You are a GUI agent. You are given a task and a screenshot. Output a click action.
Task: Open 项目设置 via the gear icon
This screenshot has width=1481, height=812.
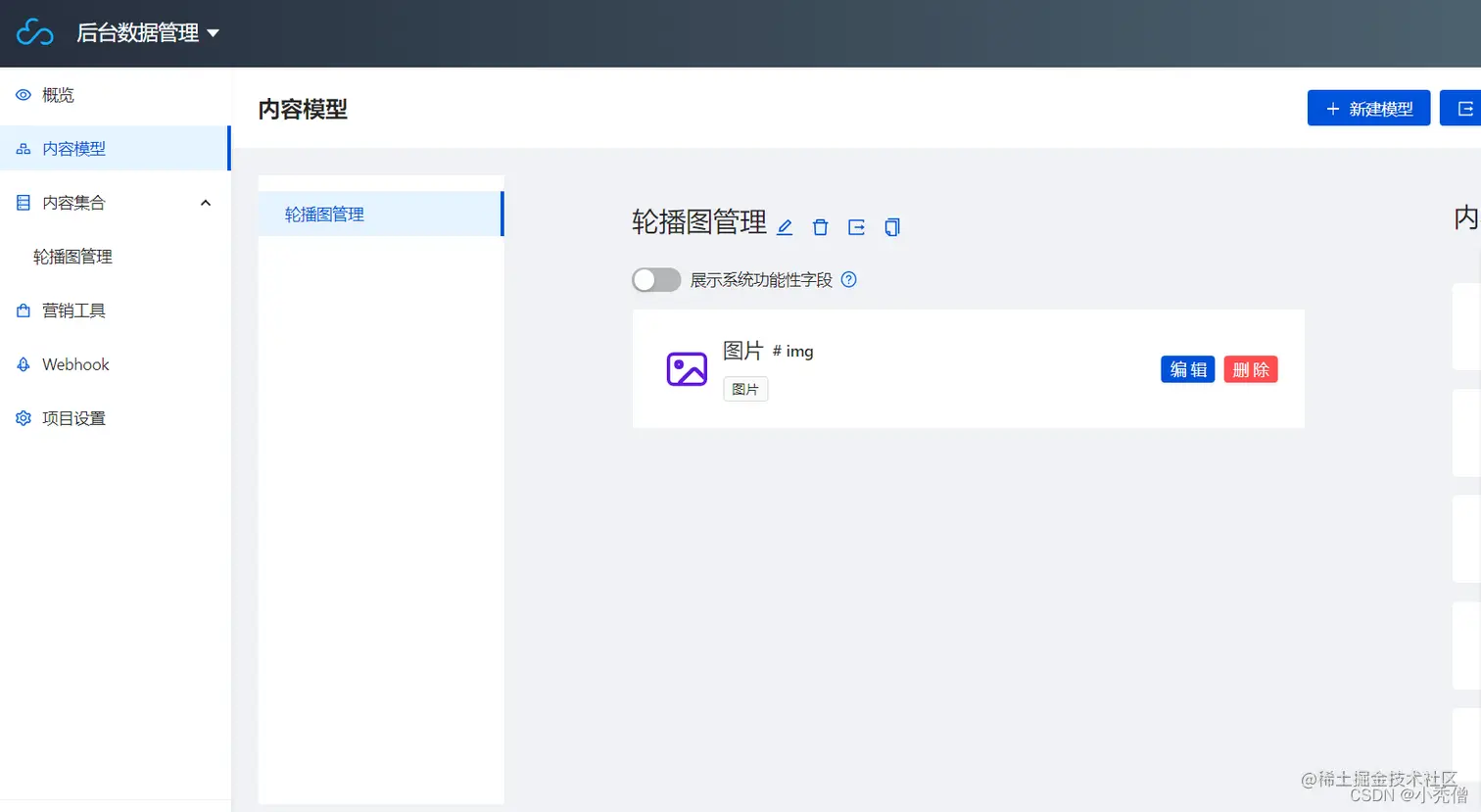coord(23,417)
